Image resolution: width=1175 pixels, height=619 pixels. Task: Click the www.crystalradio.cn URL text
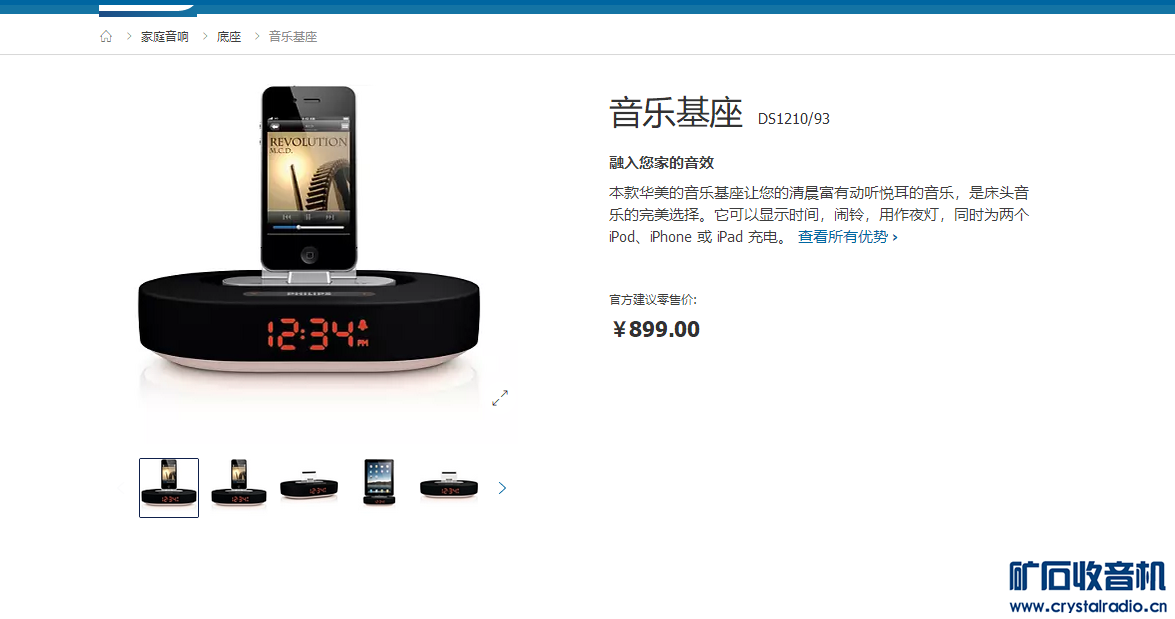pyautogui.click(x=1087, y=606)
